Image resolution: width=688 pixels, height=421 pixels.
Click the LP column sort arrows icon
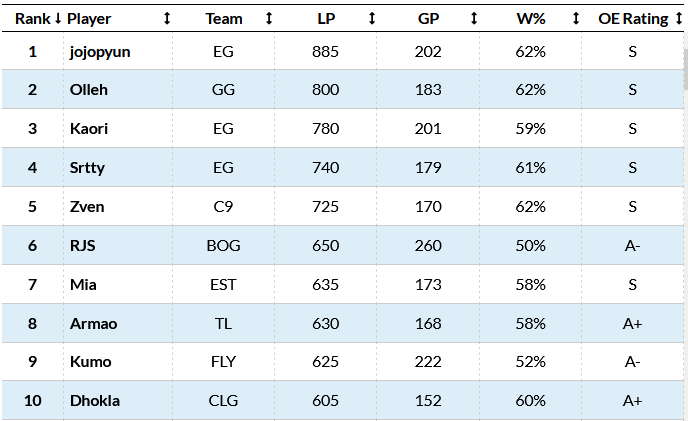[x=372, y=19]
